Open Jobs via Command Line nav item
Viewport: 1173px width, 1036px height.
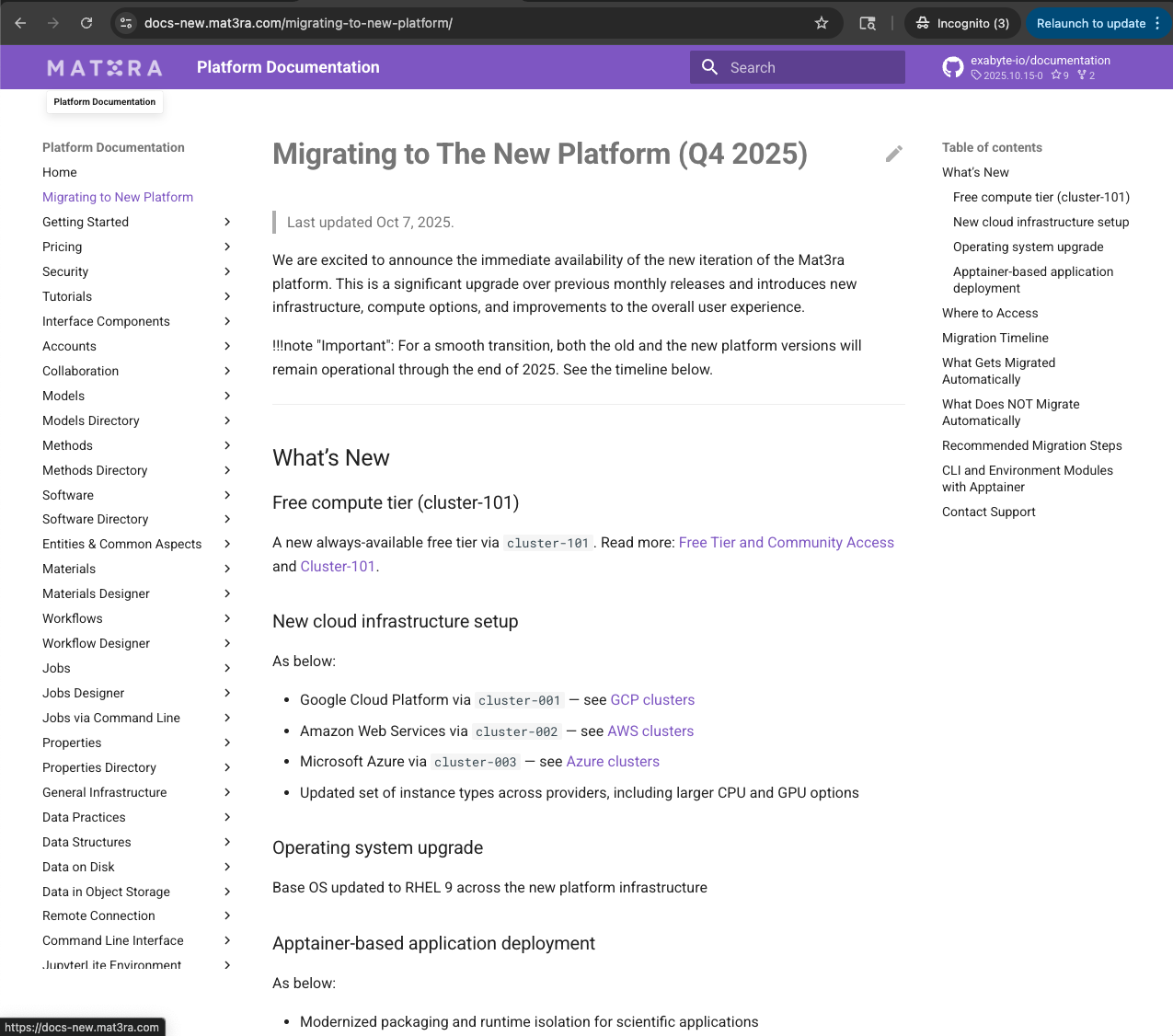click(x=111, y=718)
